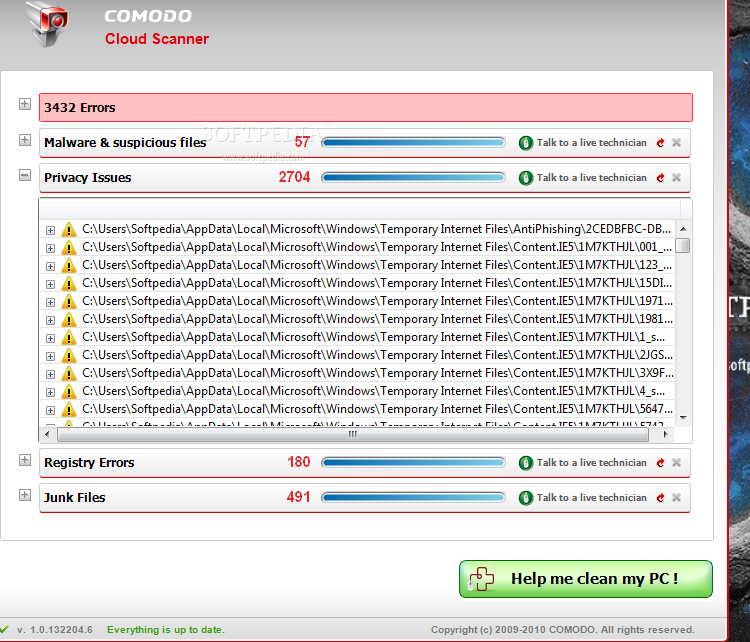750x642 pixels.
Task: Click version number v. 1.0.132204.6
Action: [55, 630]
